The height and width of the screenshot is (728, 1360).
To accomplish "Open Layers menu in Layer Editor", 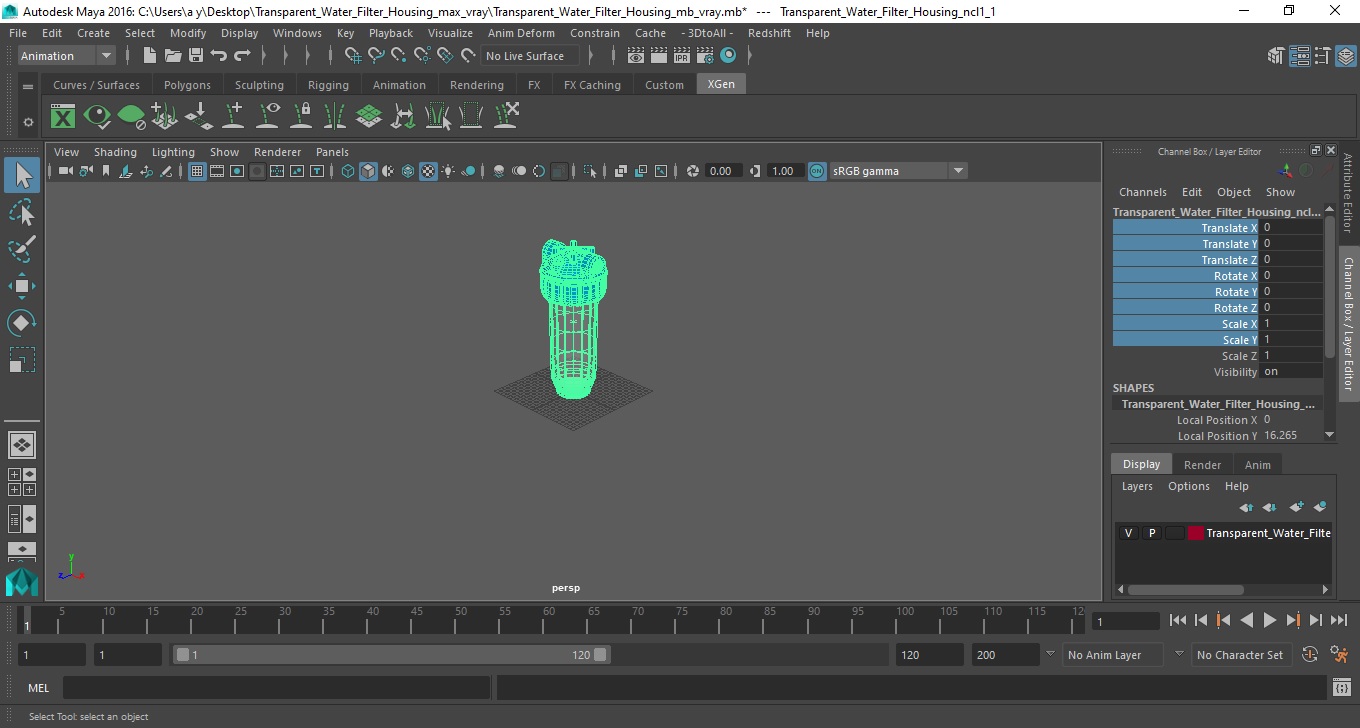I will pos(1137,486).
